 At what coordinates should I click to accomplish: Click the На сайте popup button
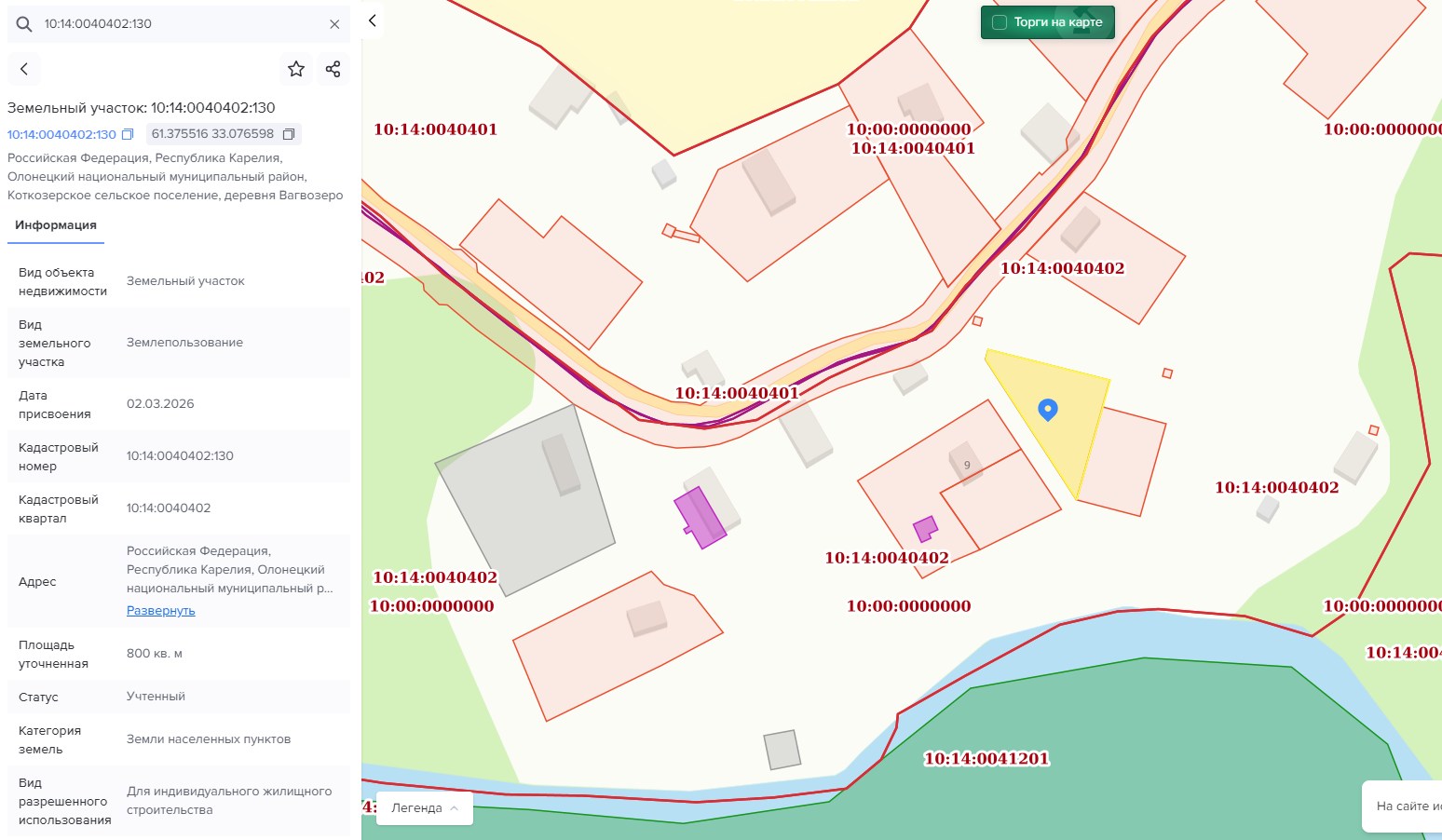1402,806
